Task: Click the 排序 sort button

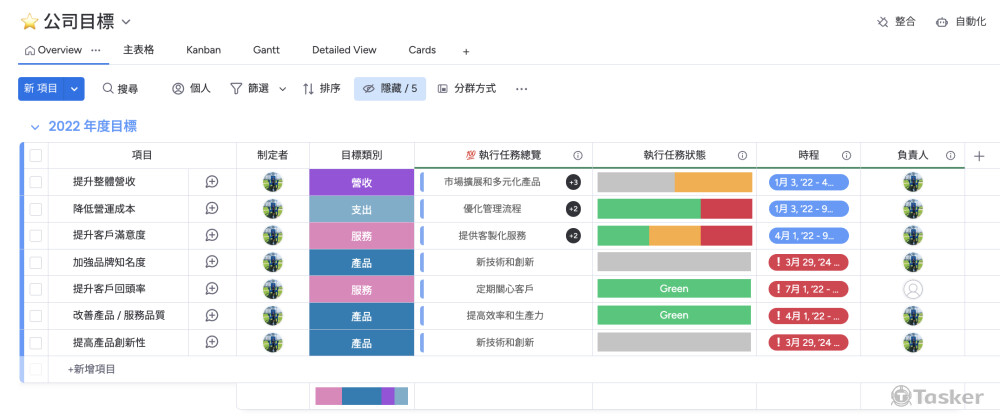Action: pos(321,89)
